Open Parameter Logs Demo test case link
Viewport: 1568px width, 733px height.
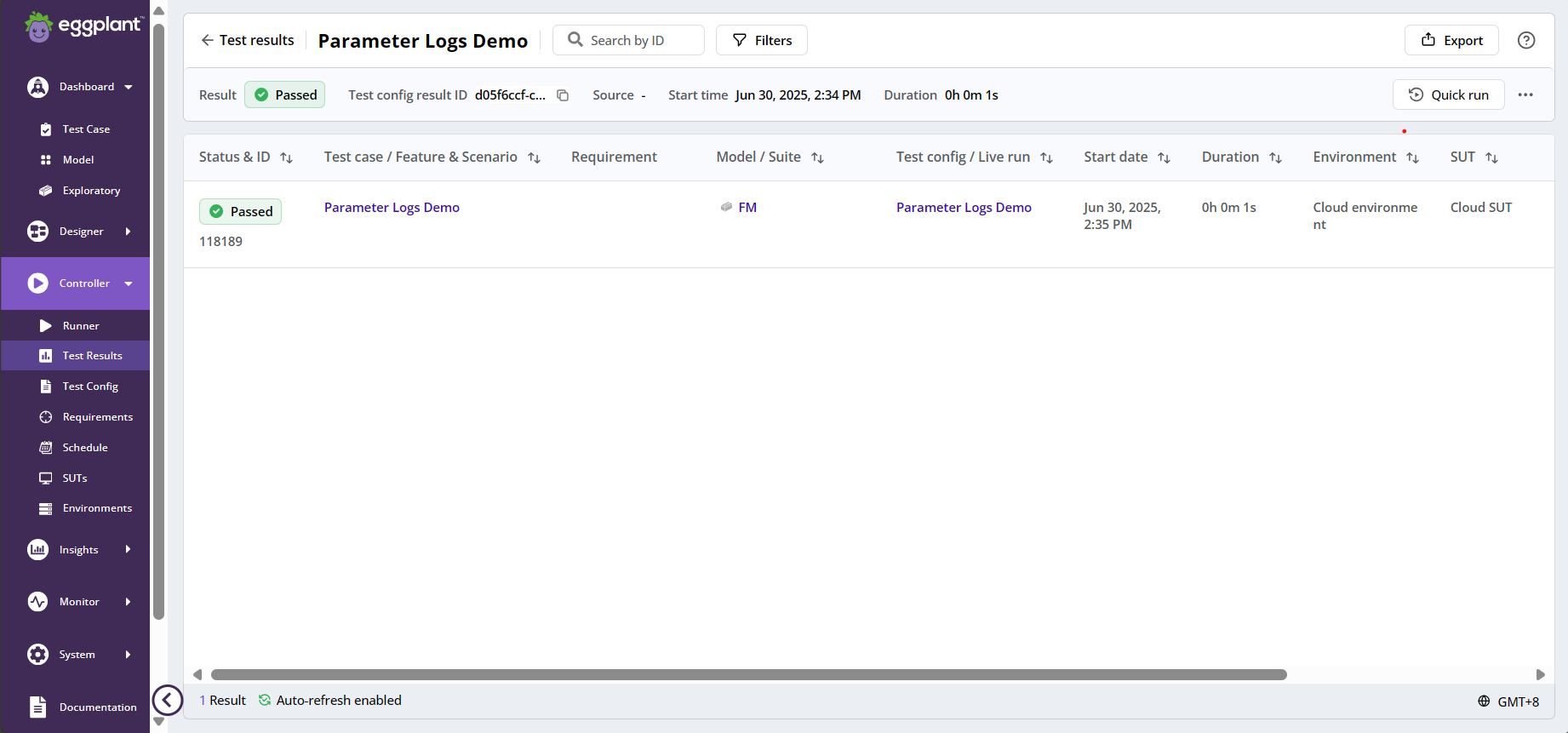(392, 208)
